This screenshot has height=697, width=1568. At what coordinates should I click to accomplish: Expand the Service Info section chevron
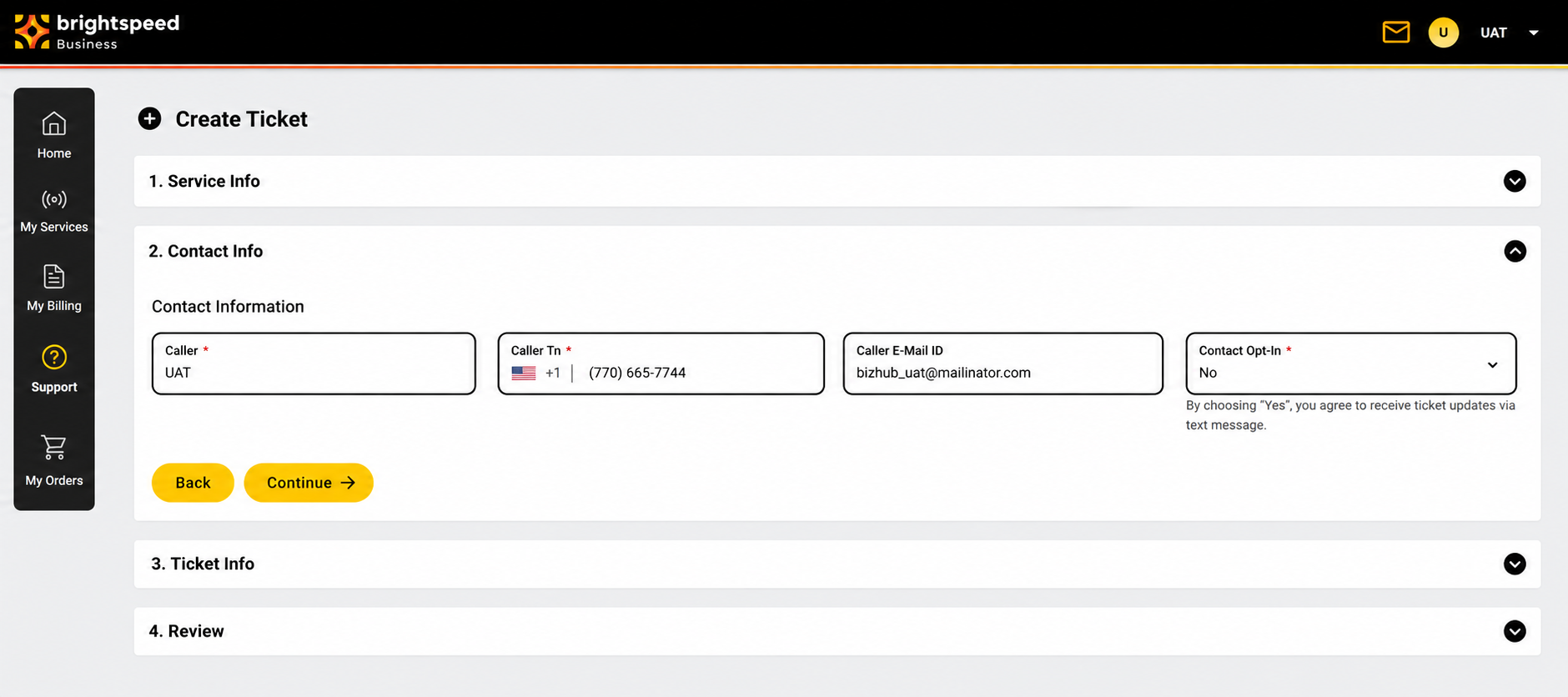[x=1515, y=181]
